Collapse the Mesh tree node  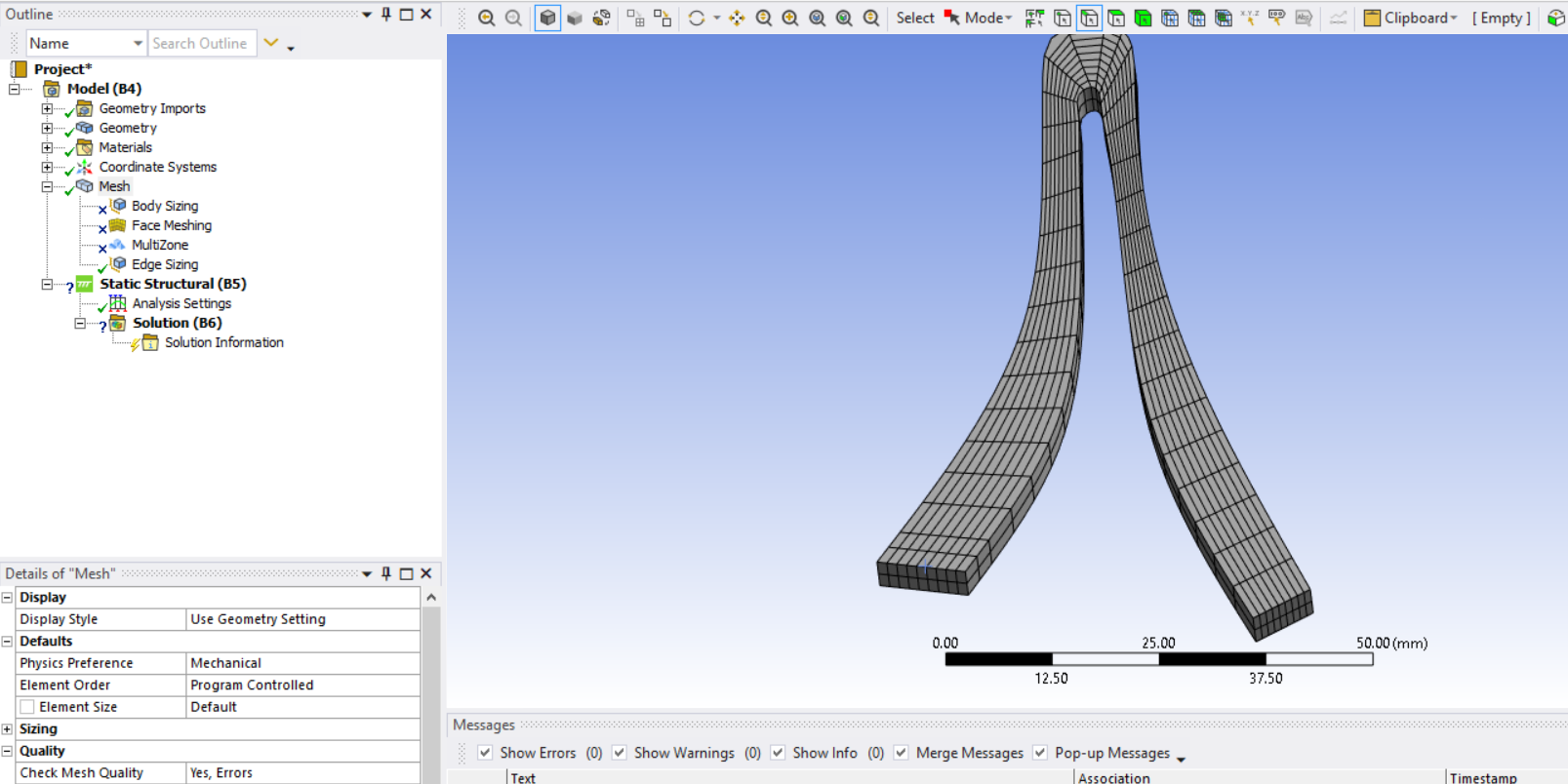click(47, 186)
